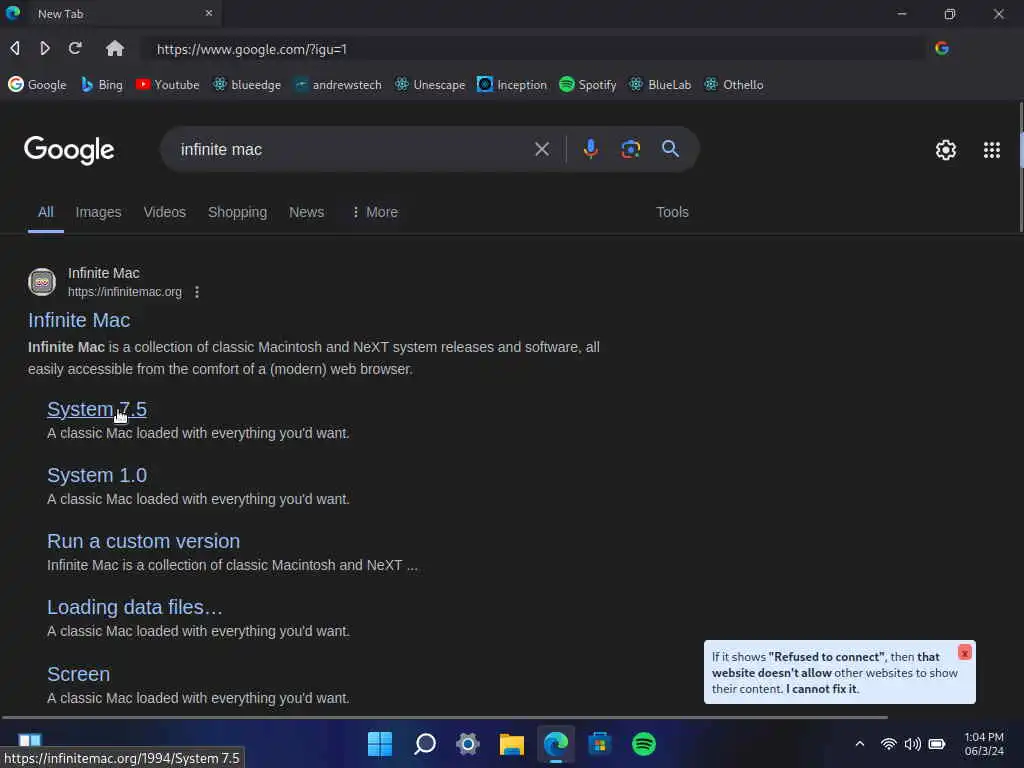1024x768 pixels.
Task: Open the clock showing 1:04 PM
Action: coord(984,744)
